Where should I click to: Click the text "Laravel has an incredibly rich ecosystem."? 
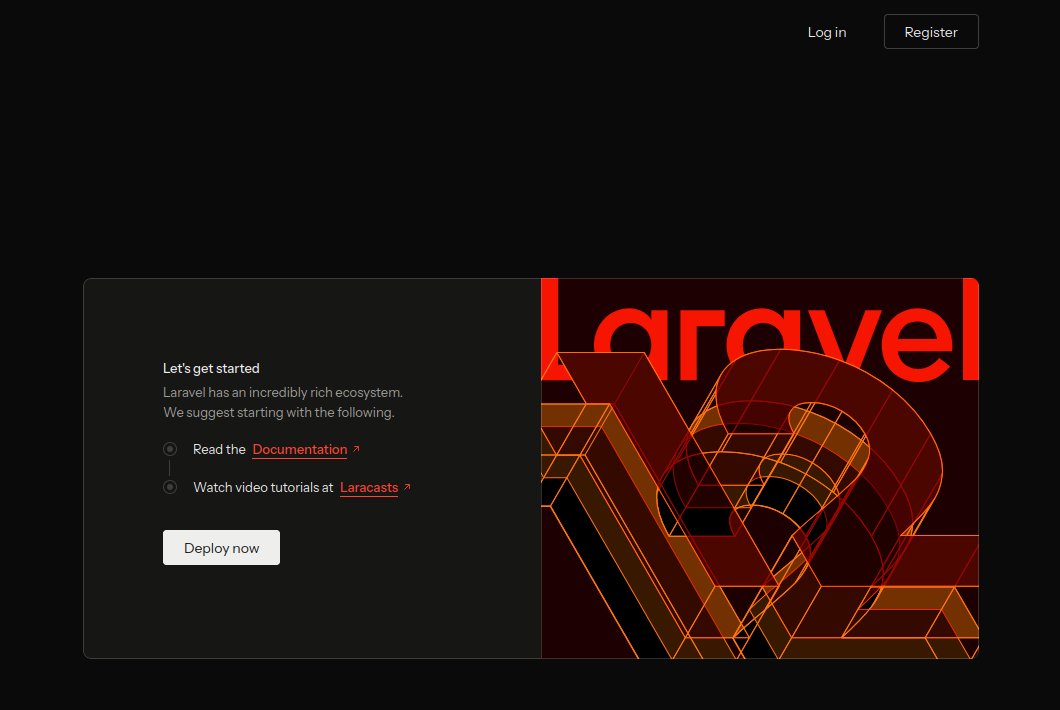tap(283, 392)
